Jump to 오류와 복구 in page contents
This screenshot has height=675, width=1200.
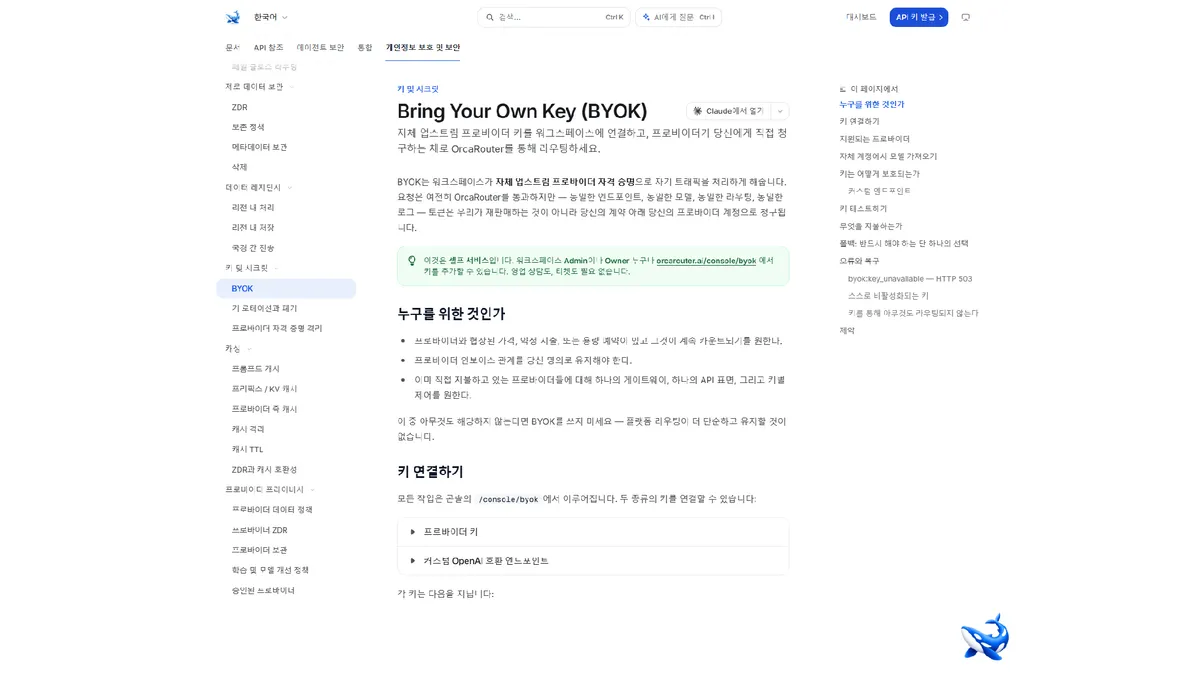[x=859, y=260]
